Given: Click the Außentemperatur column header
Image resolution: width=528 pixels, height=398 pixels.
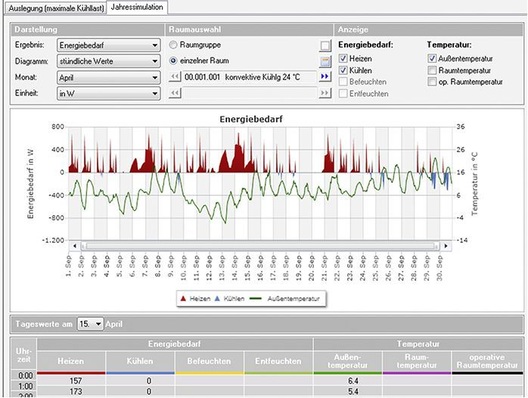Looking at the screenshot, I should 348,361.
